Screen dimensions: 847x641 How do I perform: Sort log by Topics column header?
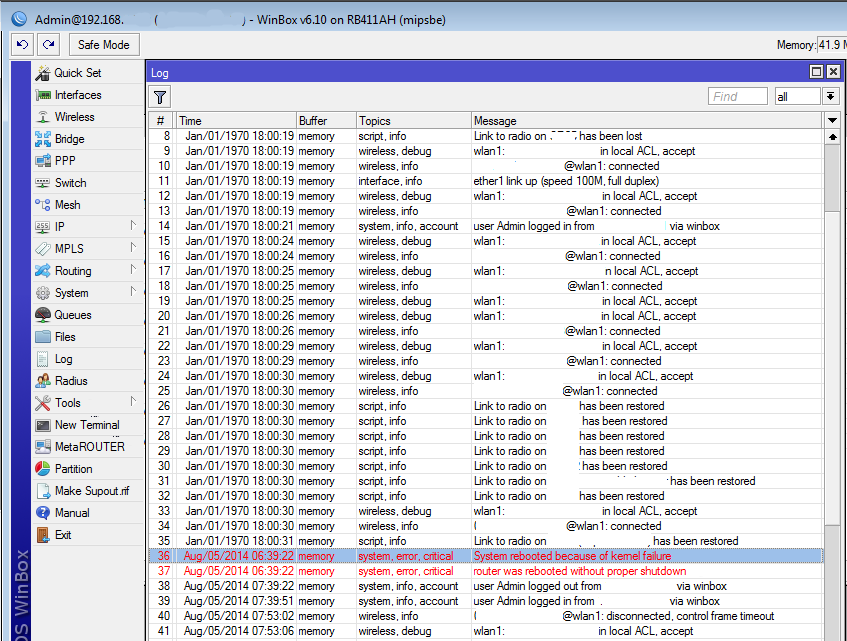(412, 121)
